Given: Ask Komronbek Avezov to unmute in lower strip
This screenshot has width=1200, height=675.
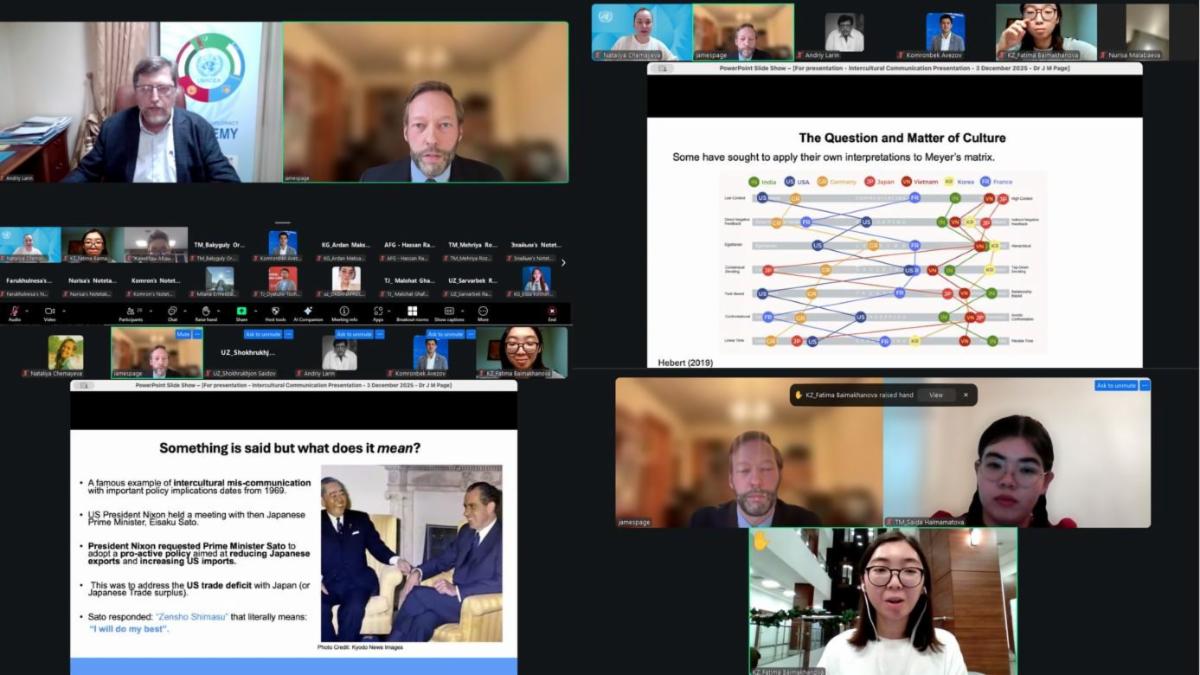Looking at the screenshot, I should pyautogui.click(x=445, y=334).
